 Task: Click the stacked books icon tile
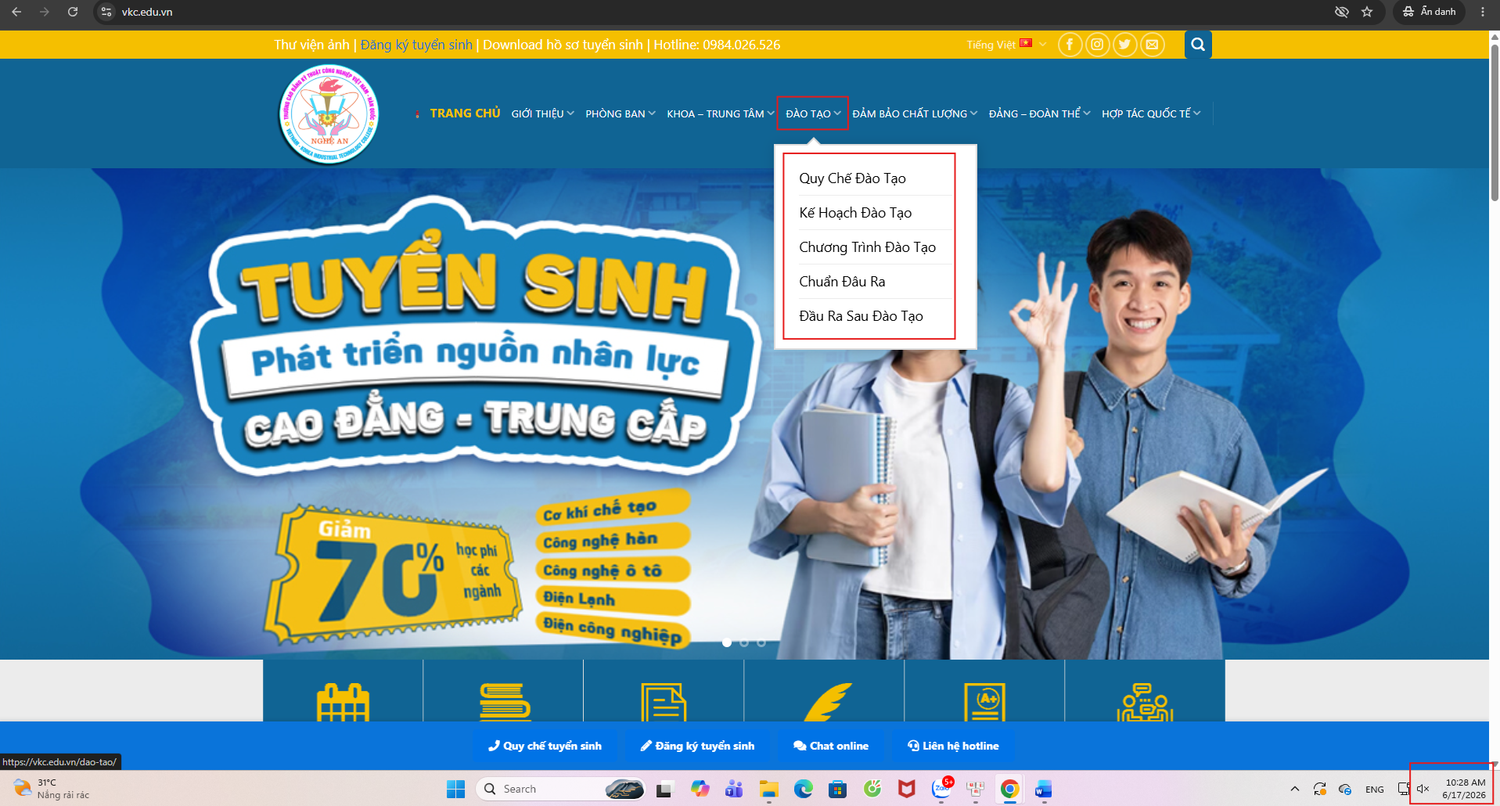click(504, 701)
